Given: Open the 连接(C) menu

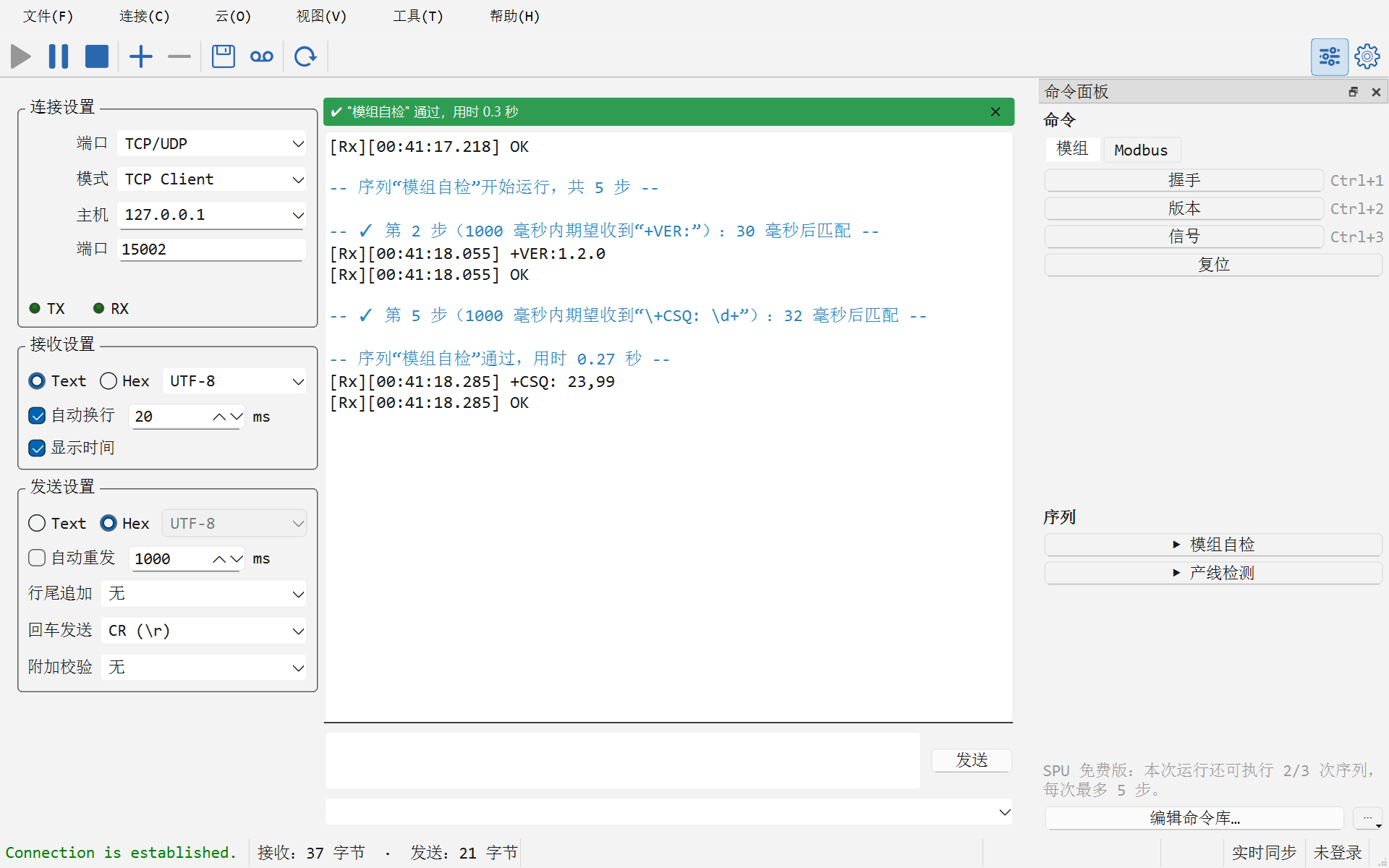Looking at the screenshot, I should tap(144, 16).
